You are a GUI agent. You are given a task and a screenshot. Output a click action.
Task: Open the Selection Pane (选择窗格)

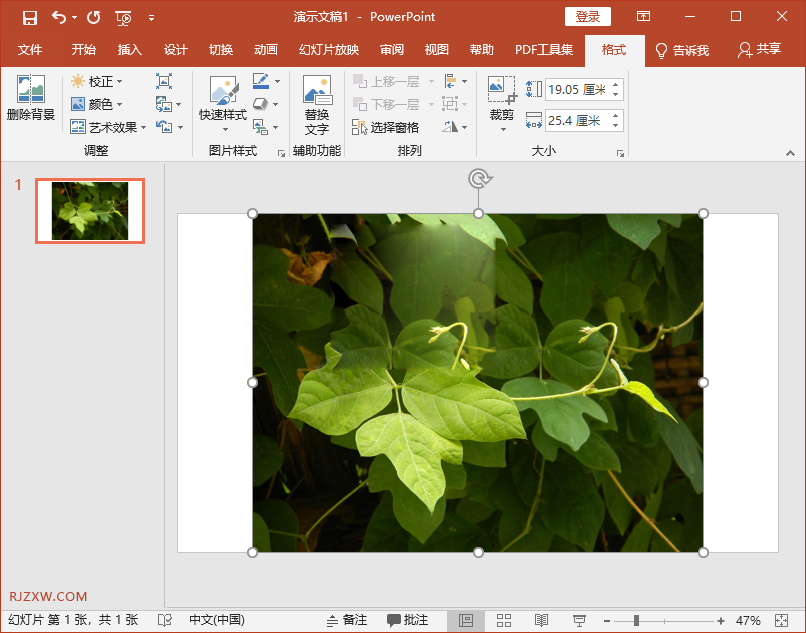tap(386, 128)
